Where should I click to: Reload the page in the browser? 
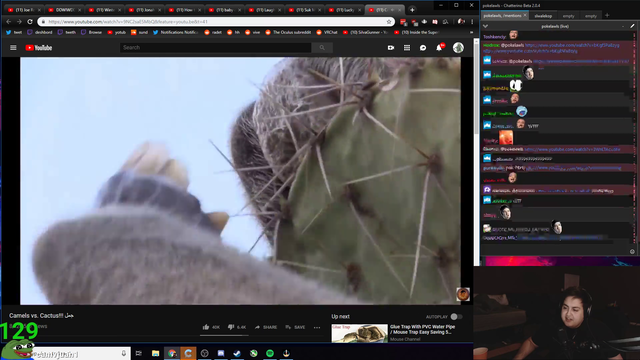tap(30, 22)
